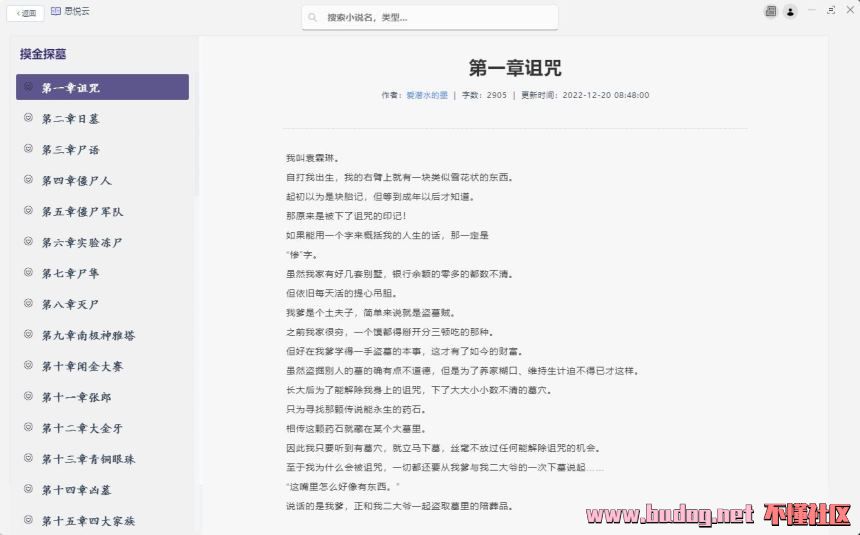Click the icon beside 第七章尸隼
The width and height of the screenshot is (860, 535).
[29, 272]
